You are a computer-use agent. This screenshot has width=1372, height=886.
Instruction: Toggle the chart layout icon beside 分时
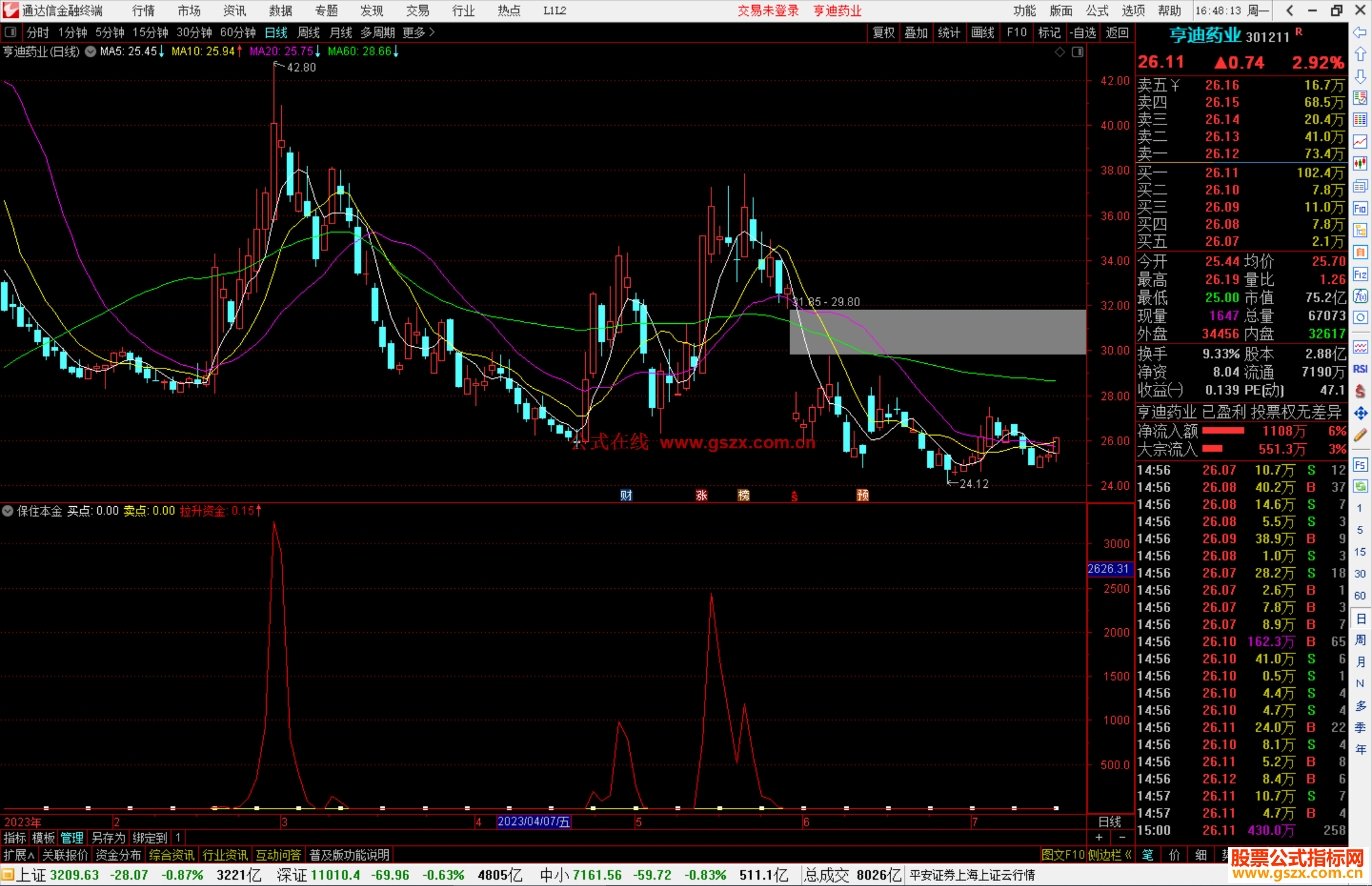coord(11,32)
